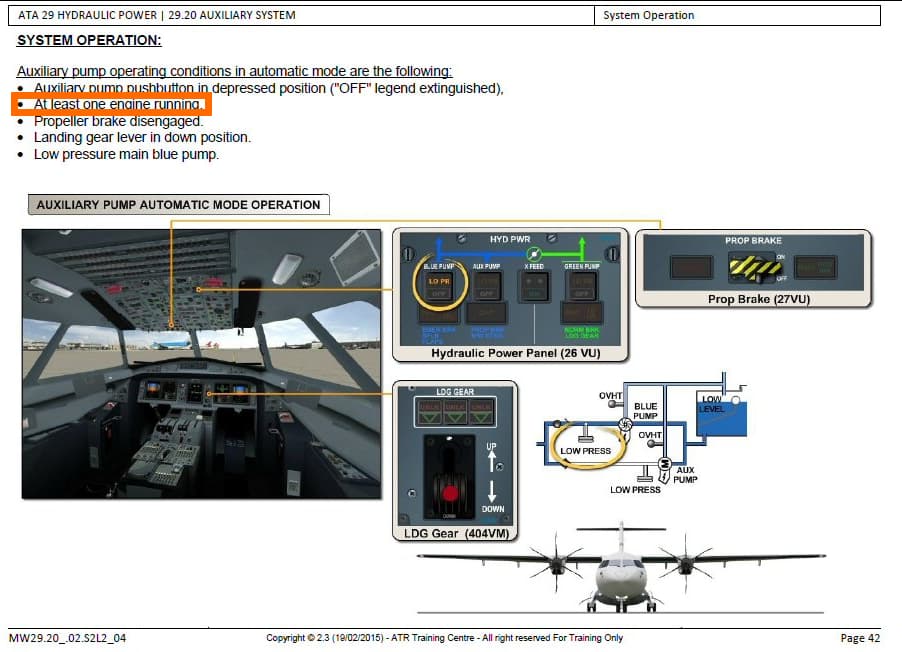Click the LDG Gear (404VM) caption
Viewport: 902px width, 652px height.
point(456,533)
